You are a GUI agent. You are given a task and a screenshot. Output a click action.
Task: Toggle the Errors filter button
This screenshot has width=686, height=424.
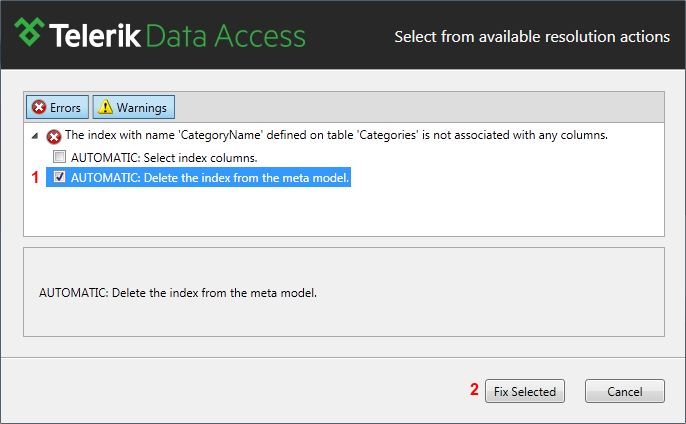(x=57, y=107)
